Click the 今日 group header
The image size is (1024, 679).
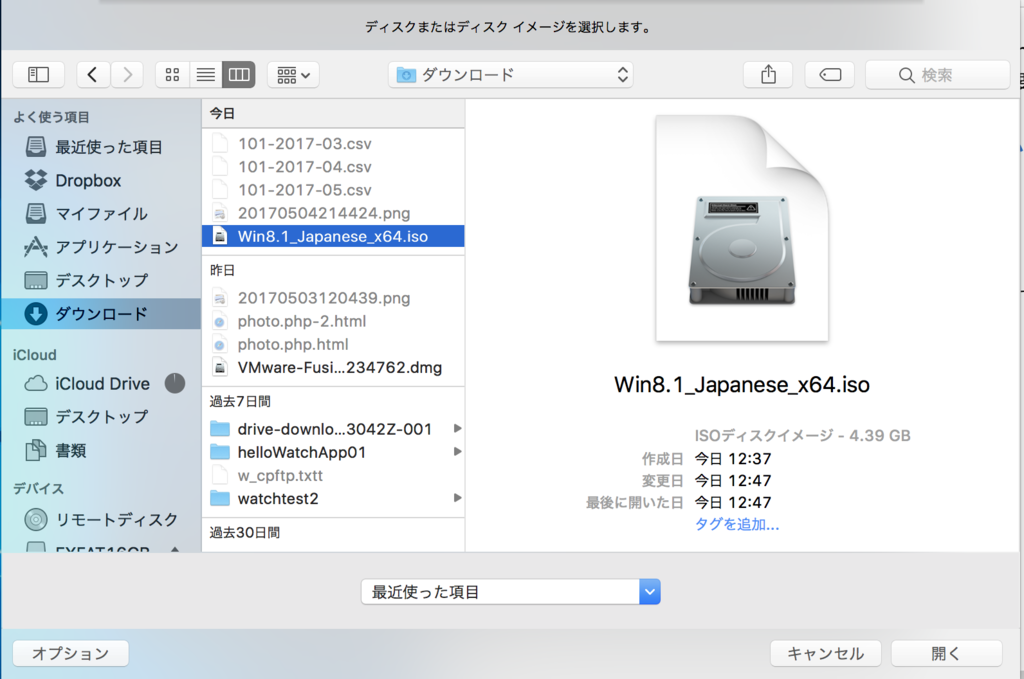point(333,114)
